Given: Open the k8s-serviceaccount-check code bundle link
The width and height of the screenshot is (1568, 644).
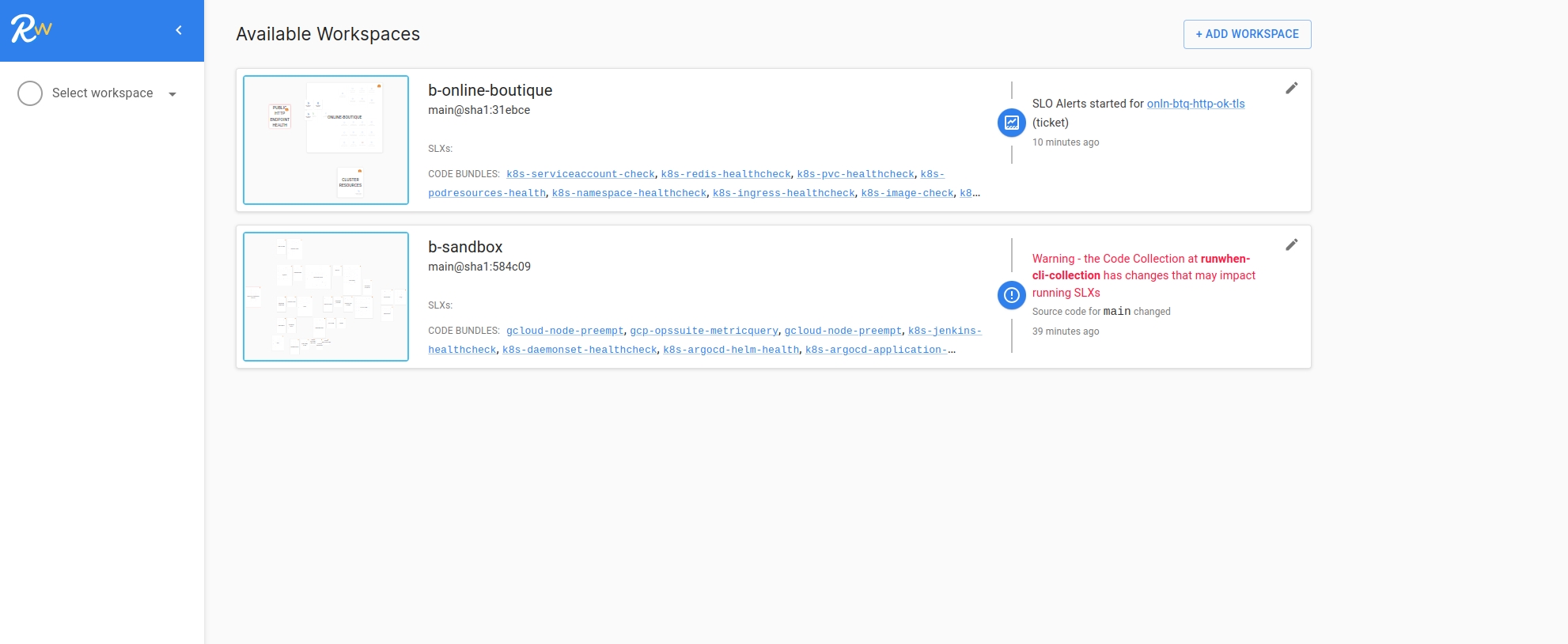Looking at the screenshot, I should (580, 174).
